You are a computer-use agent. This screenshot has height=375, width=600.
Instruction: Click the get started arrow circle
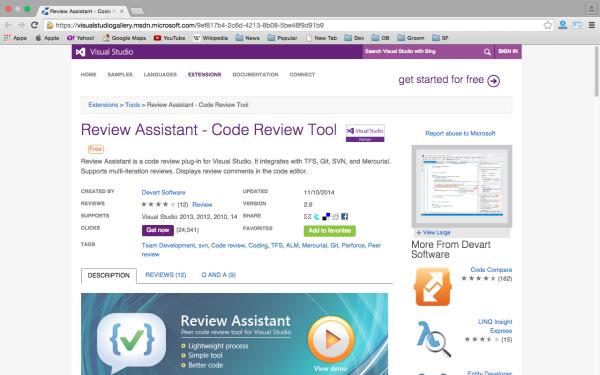(494, 81)
